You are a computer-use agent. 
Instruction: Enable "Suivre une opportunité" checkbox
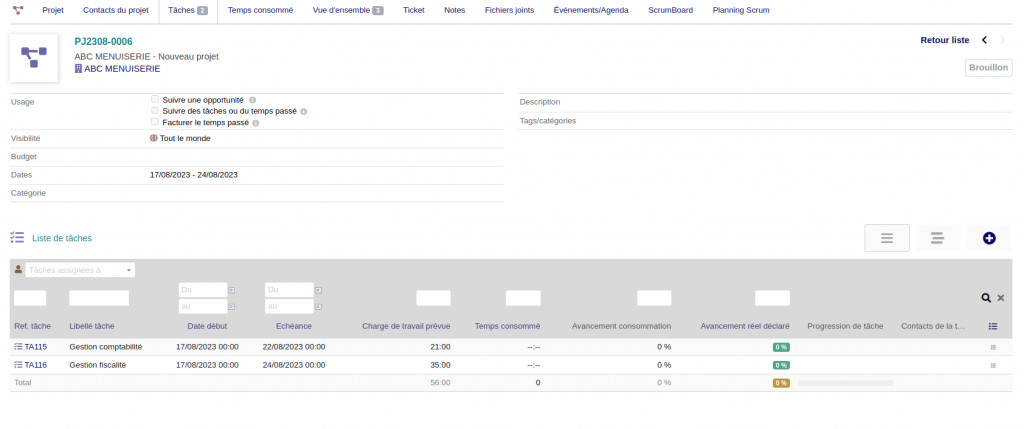click(155, 99)
